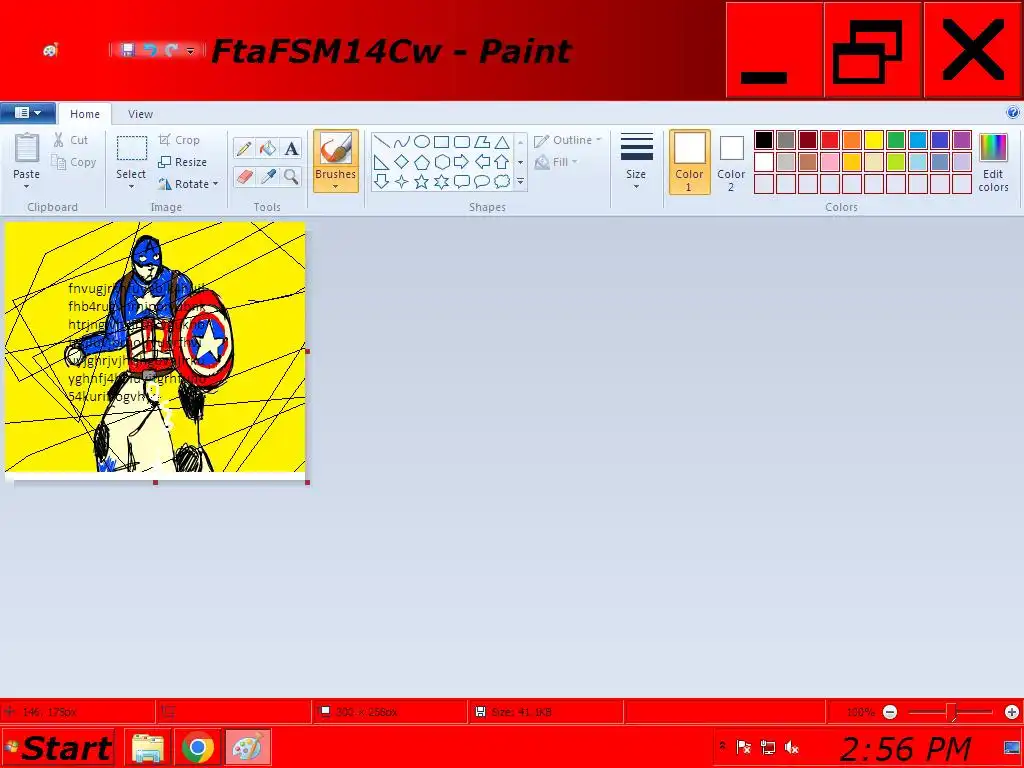
Task: Click the zoom out minus button
Action: point(890,712)
